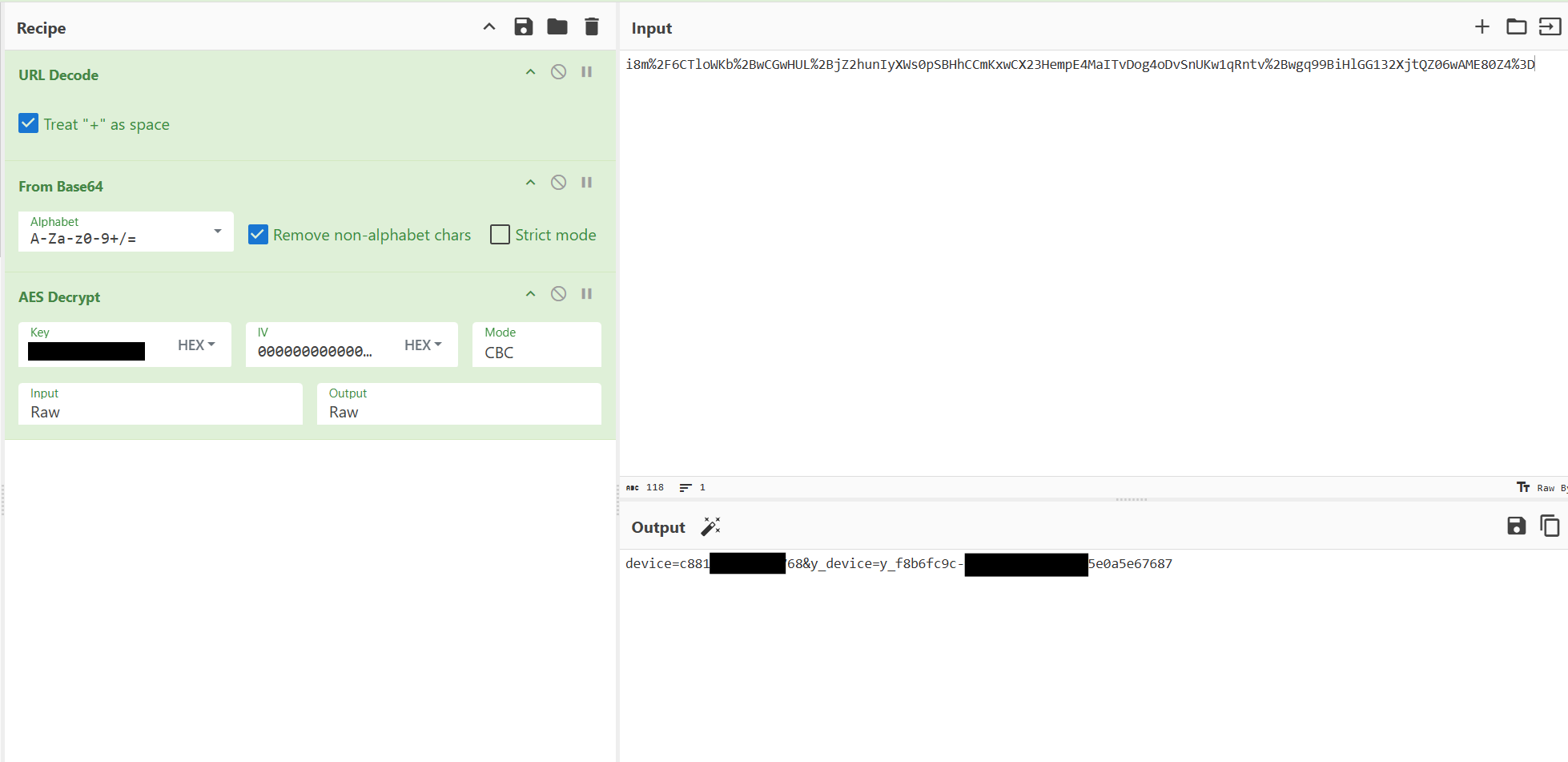This screenshot has height=762, width=1568.
Task: Set breakpoint on URL Decode
Action: (x=586, y=72)
